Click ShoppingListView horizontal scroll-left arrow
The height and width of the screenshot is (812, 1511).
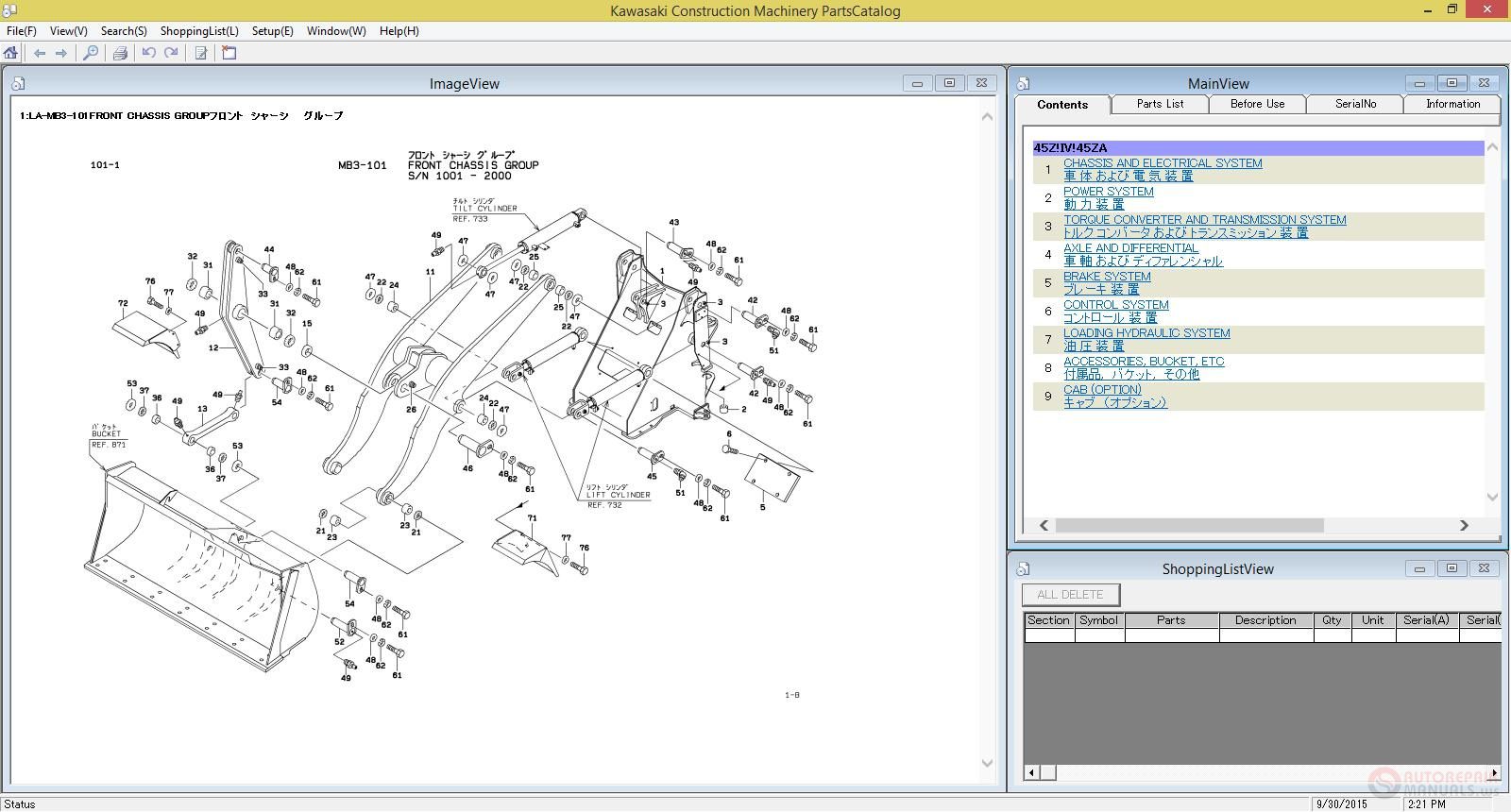pyautogui.click(x=1031, y=772)
